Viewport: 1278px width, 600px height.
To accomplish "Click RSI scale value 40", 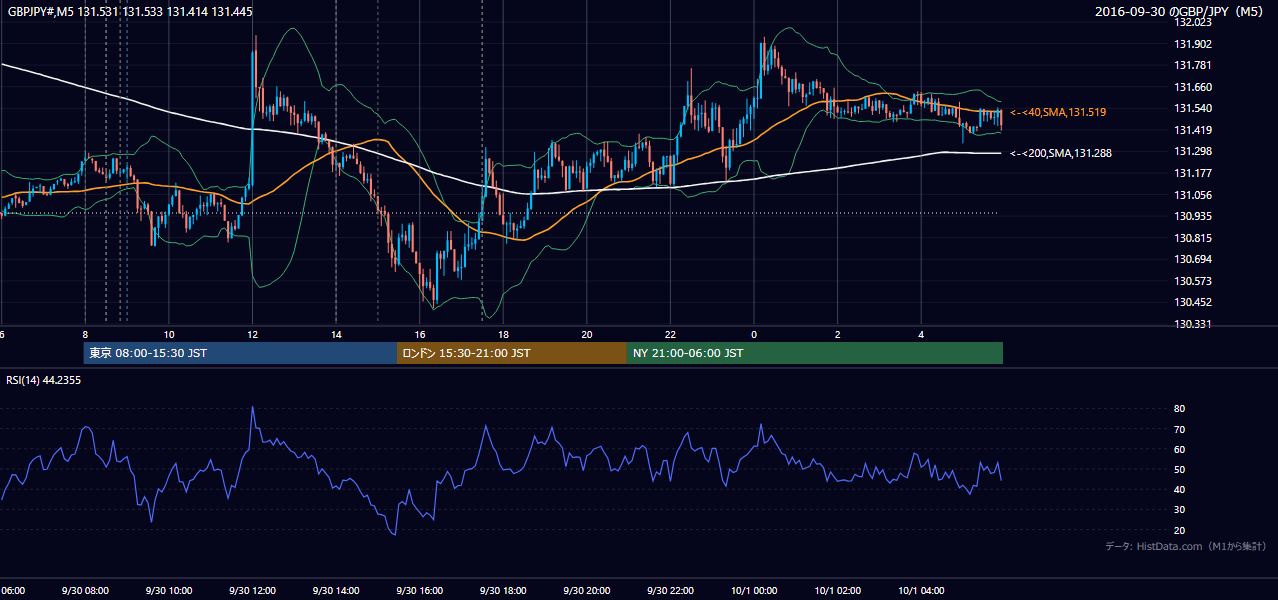I will click(x=1180, y=489).
